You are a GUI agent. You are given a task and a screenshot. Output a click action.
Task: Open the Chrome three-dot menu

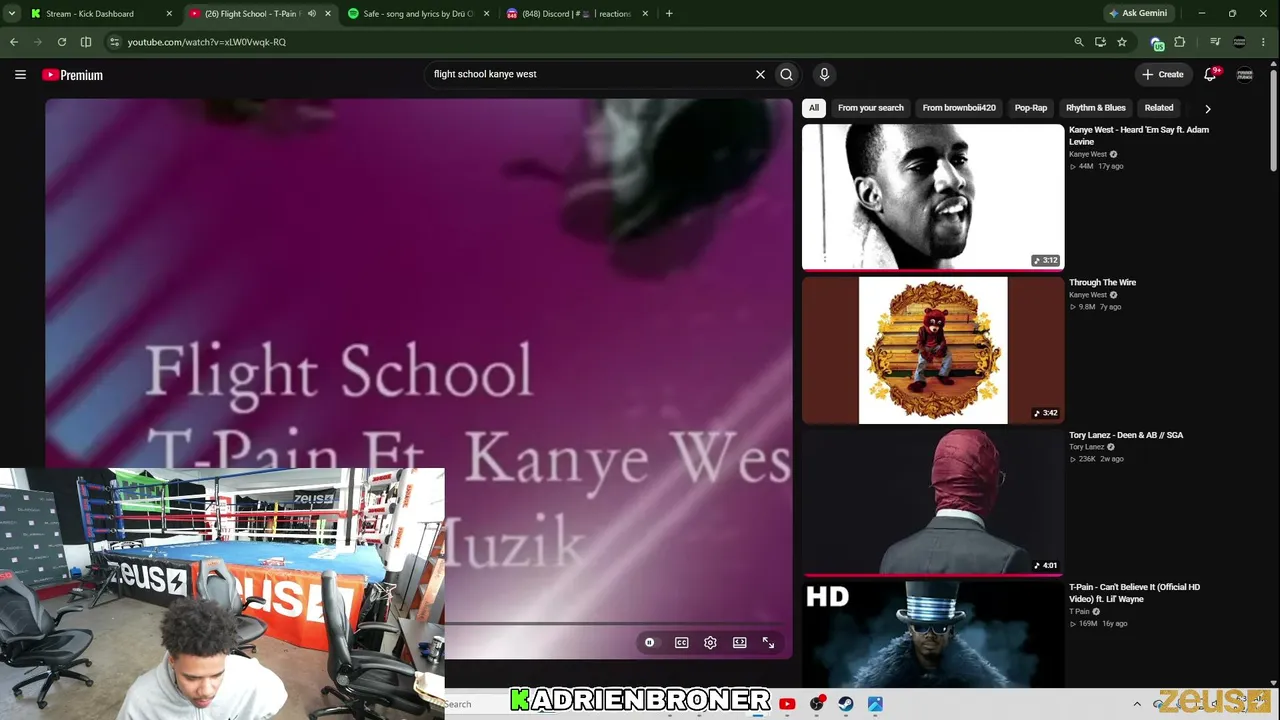[1265, 42]
